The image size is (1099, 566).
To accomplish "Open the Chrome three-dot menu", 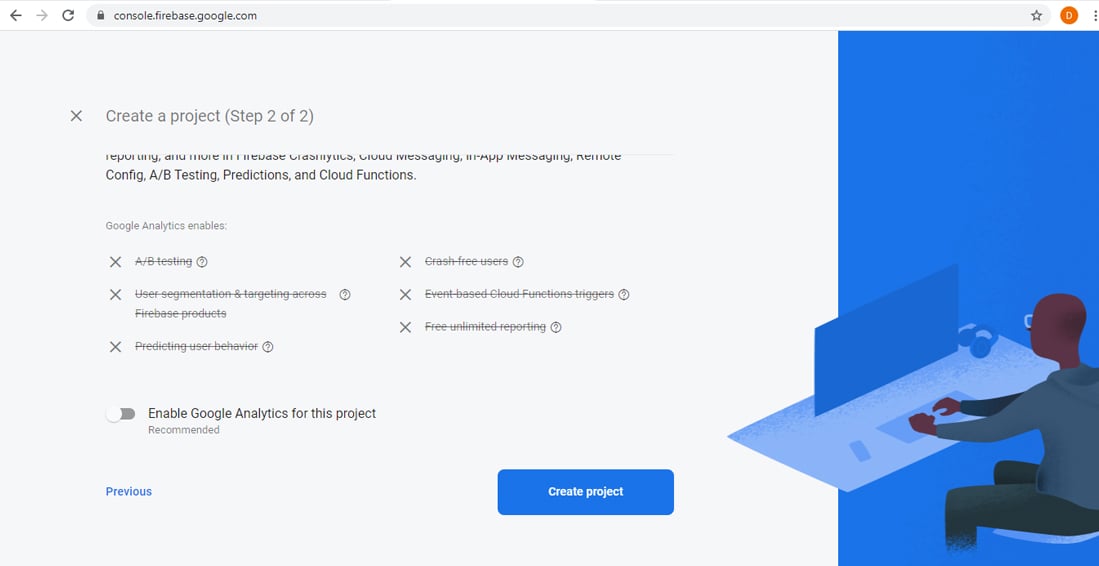I will coord(1095,15).
